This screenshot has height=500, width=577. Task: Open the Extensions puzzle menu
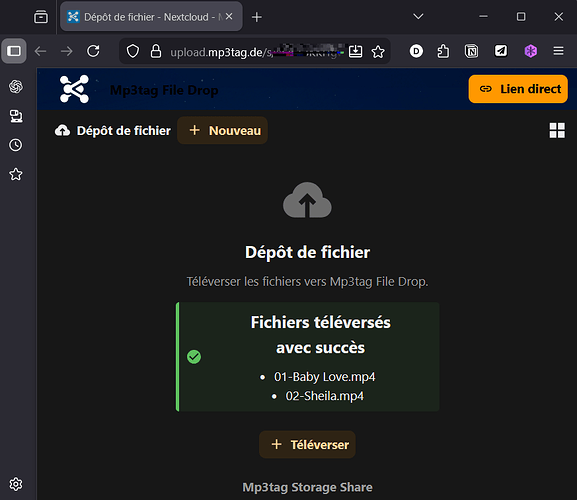[443, 51]
